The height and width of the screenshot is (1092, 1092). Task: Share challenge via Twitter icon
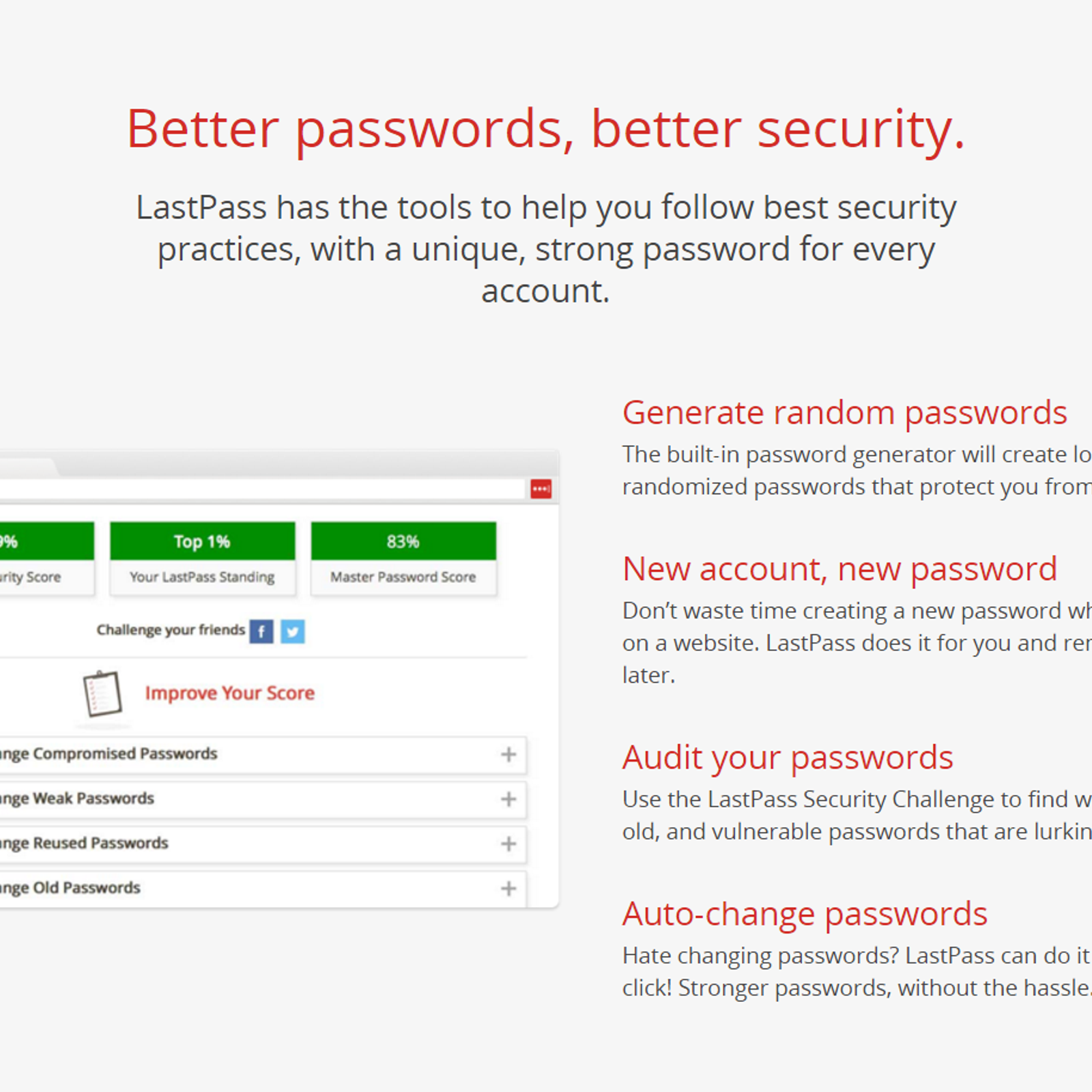[x=293, y=631]
